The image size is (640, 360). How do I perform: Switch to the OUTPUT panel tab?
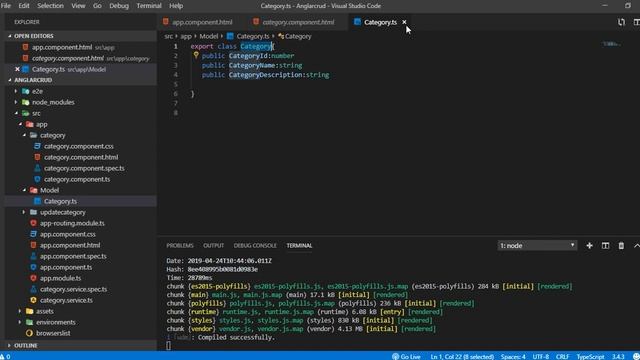pos(213,245)
